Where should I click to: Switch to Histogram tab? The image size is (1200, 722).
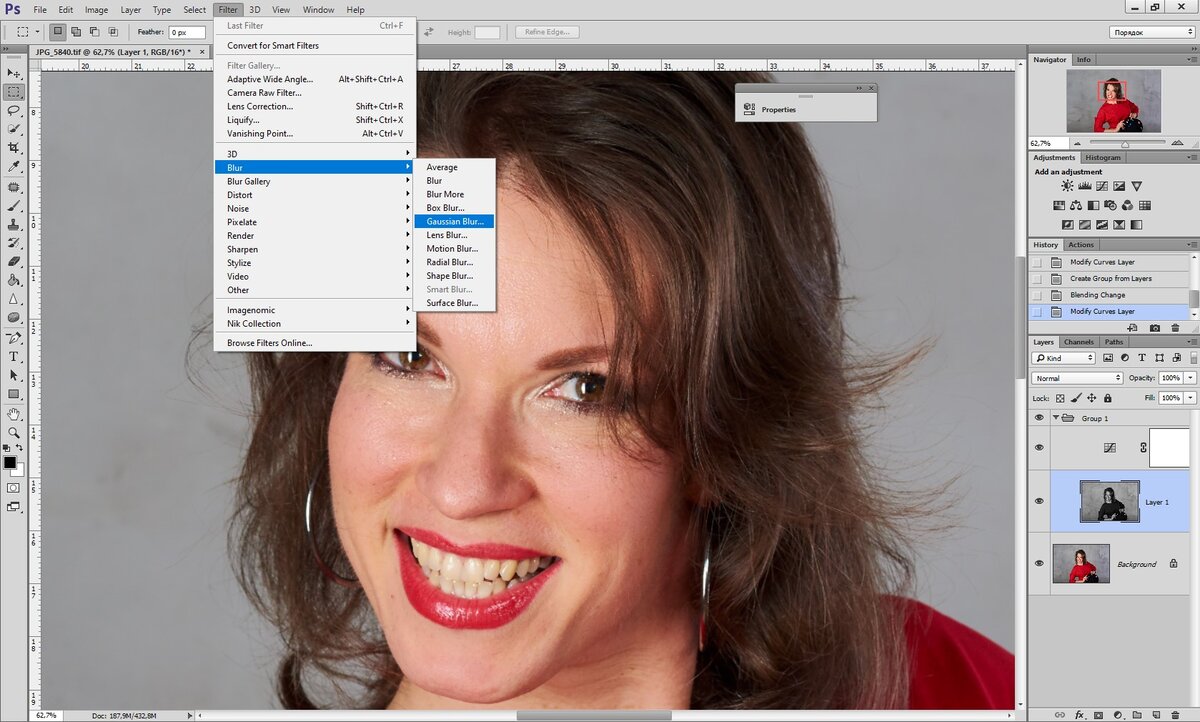tap(1103, 157)
